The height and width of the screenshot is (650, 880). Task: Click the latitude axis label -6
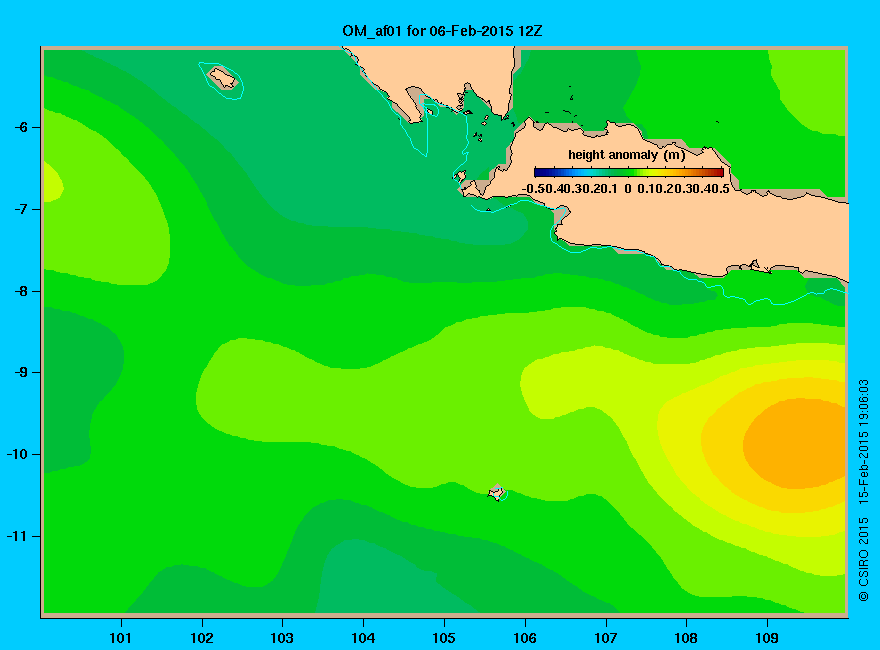click(x=21, y=127)
